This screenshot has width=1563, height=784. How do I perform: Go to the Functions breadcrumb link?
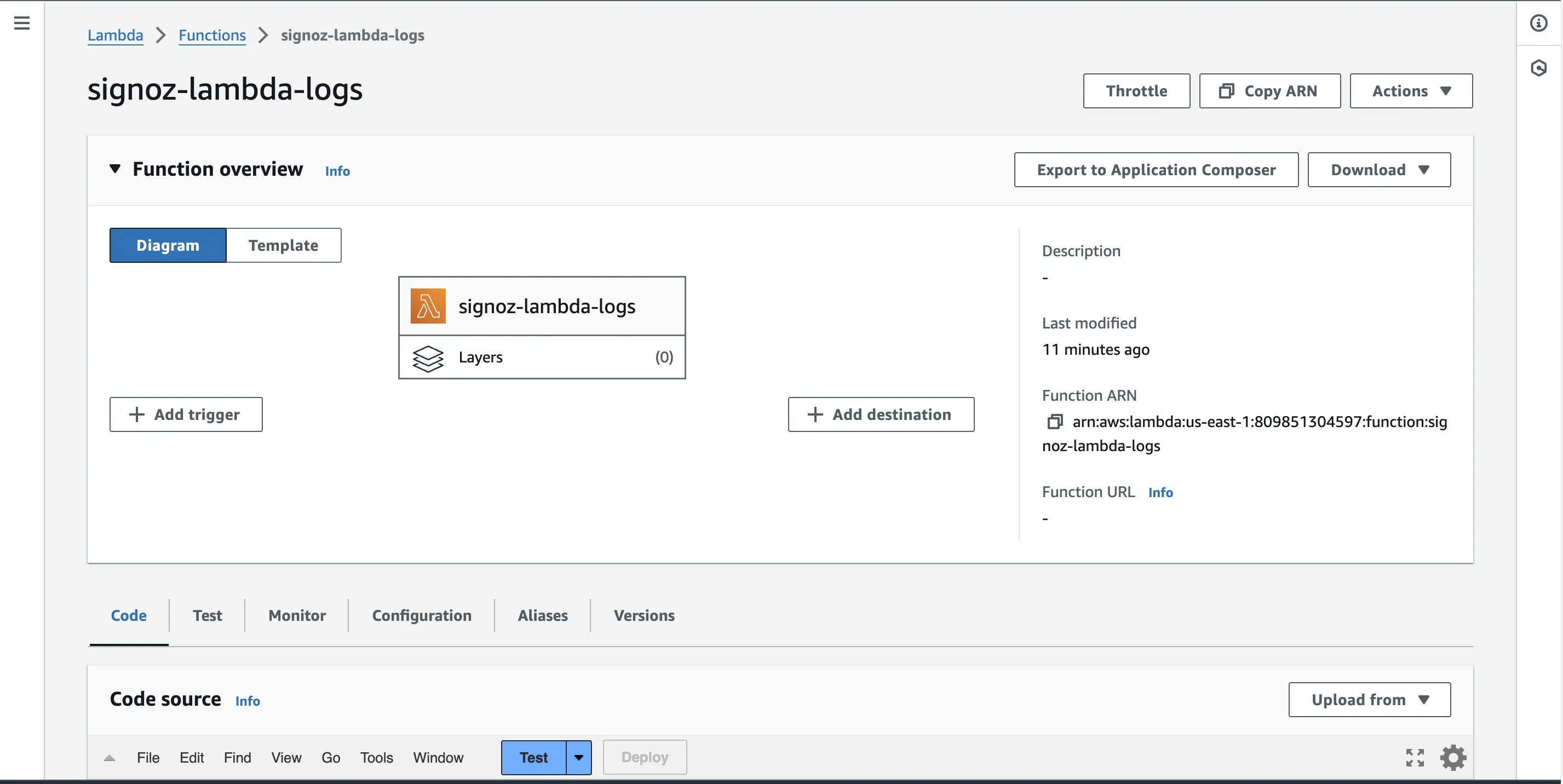pyautogui.click(x=212, y=35)
